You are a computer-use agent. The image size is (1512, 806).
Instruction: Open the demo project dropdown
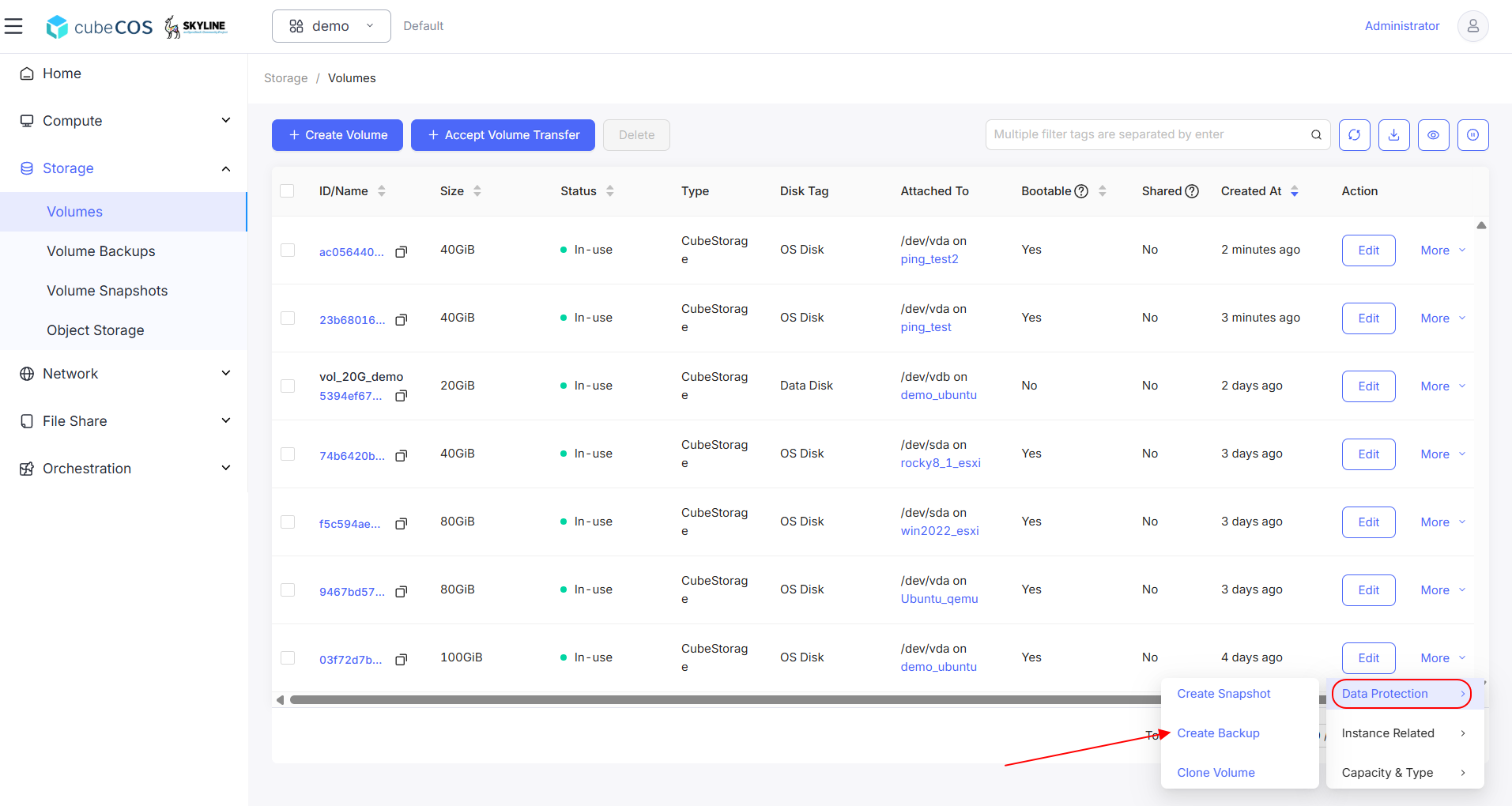[x=331, y=26]
